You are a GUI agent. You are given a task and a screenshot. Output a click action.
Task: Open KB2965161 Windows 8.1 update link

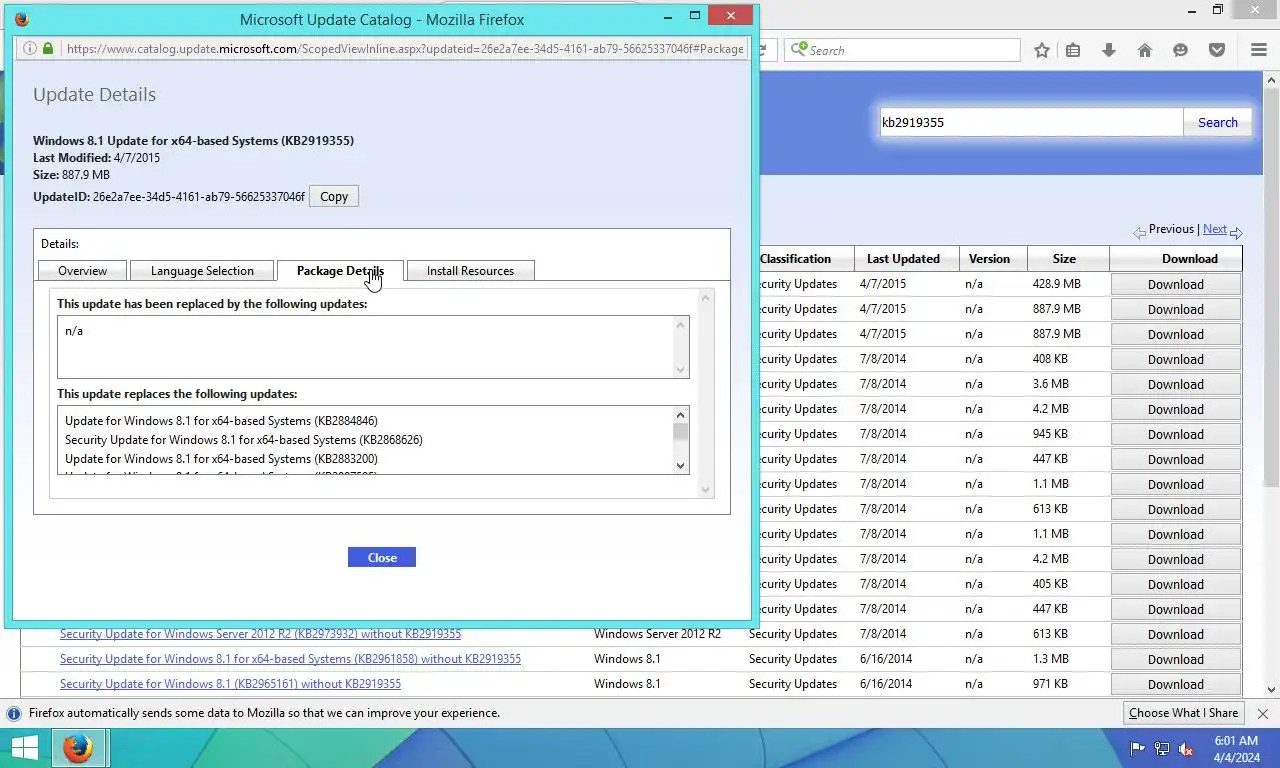[x=230, y=683]
